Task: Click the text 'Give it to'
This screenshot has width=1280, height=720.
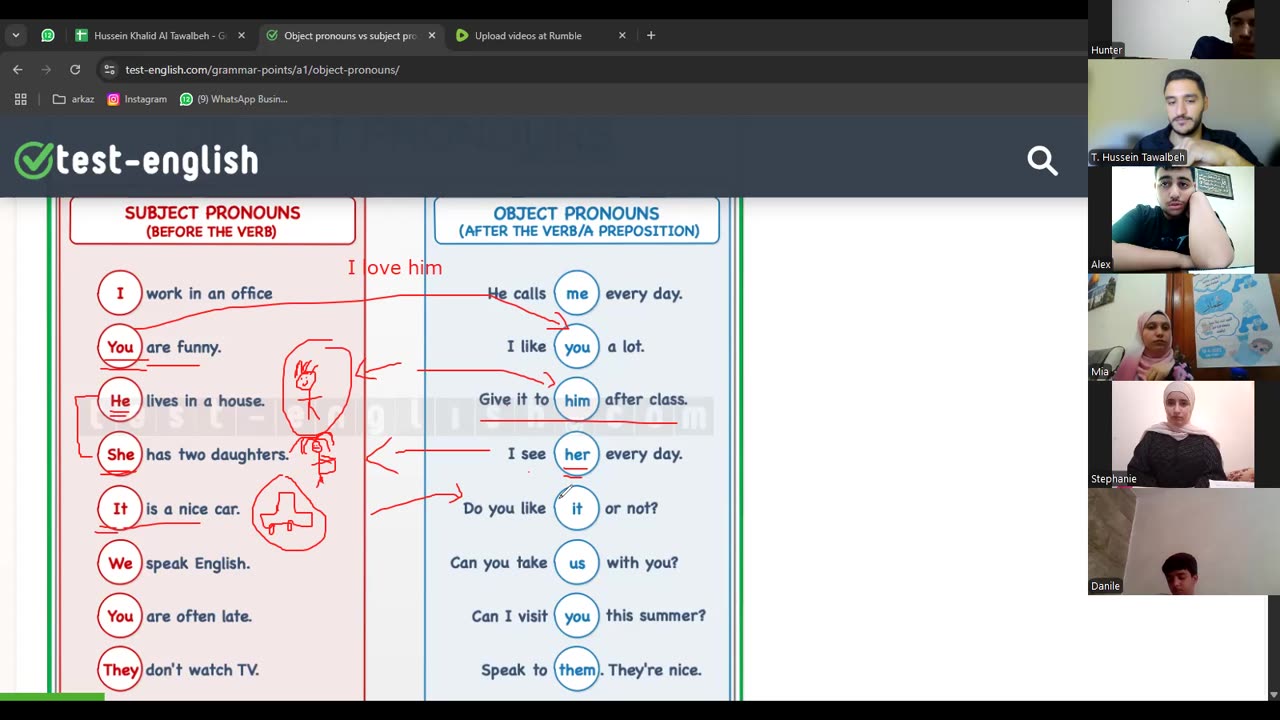Action: [514, 399]
